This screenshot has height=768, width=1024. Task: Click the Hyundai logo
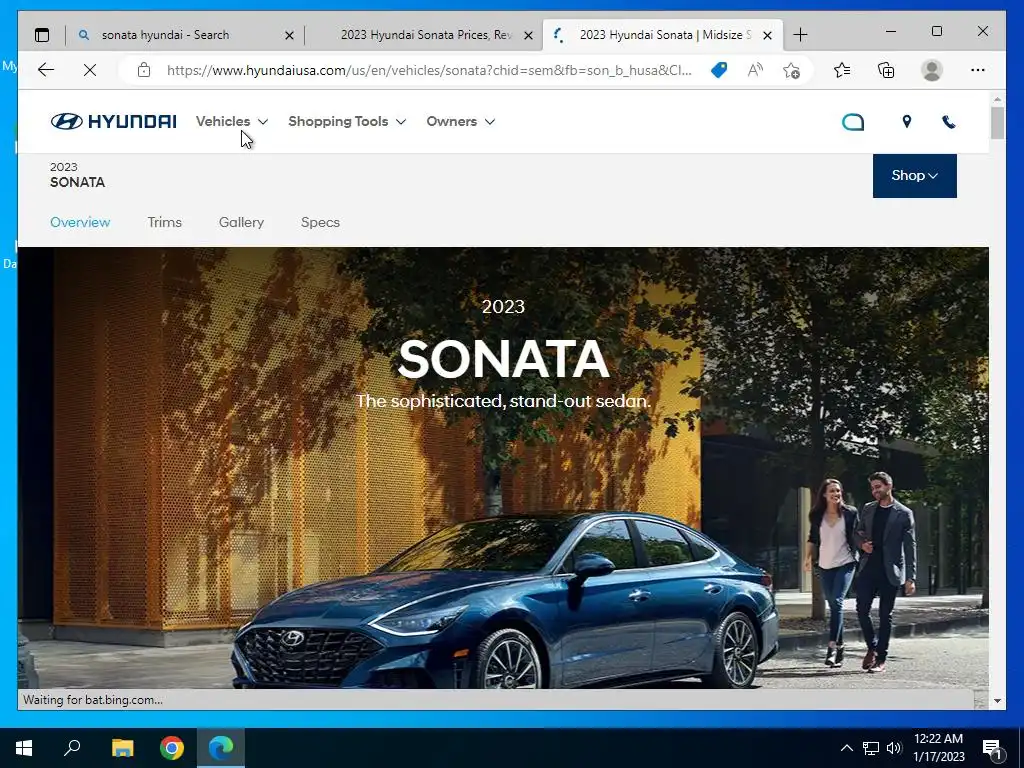tap(113, 121)
